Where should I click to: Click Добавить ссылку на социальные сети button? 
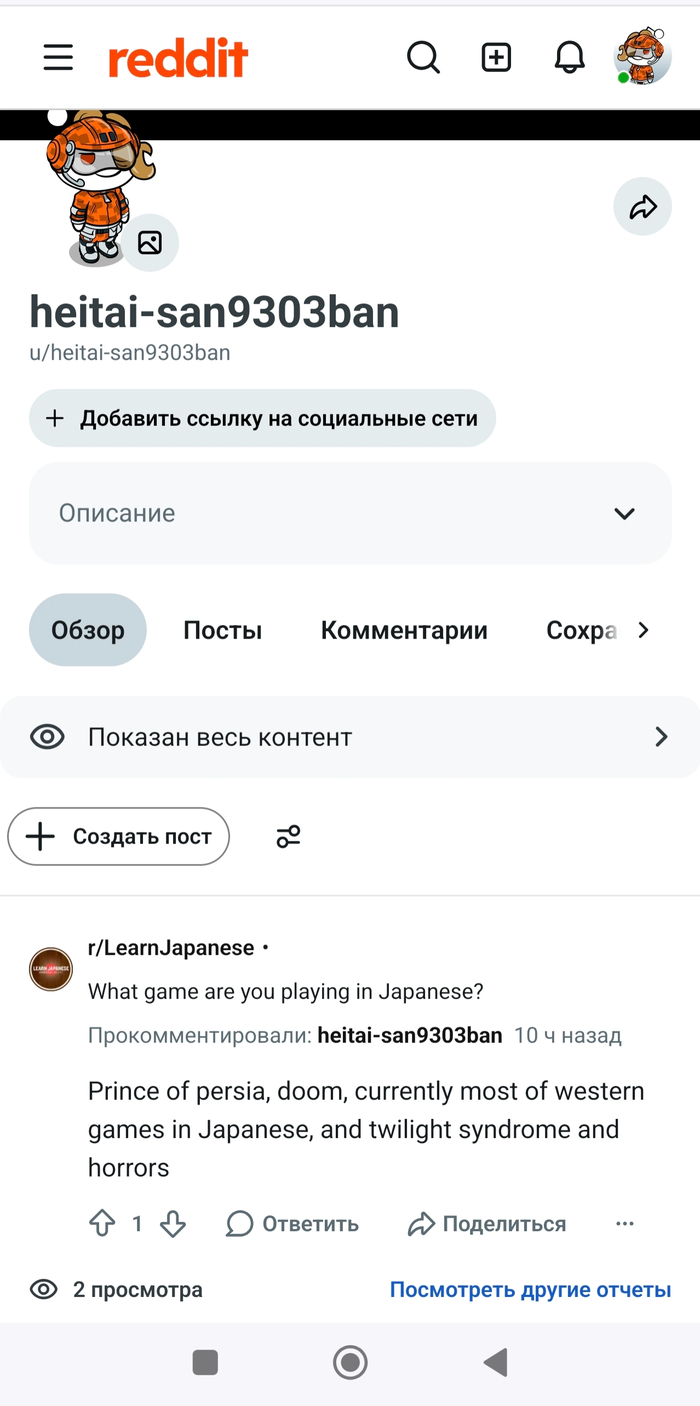[262, 418]
